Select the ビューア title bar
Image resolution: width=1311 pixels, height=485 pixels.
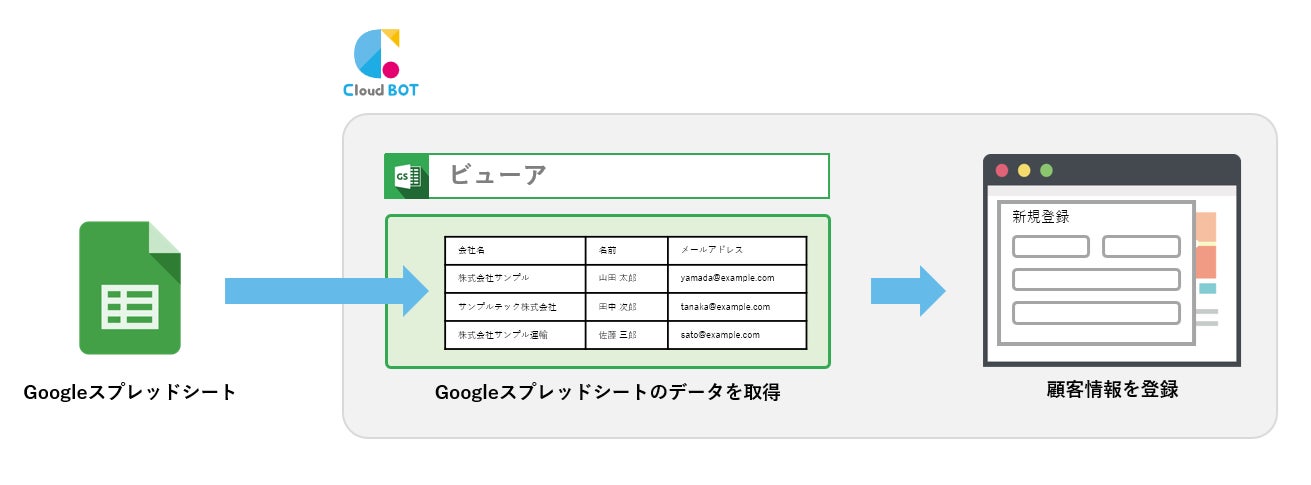pos(630,176)
